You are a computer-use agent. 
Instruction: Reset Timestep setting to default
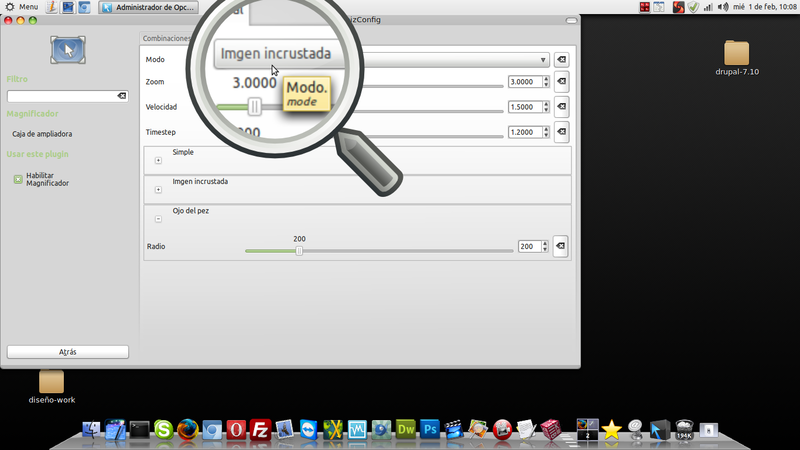(x=561, y=132)
